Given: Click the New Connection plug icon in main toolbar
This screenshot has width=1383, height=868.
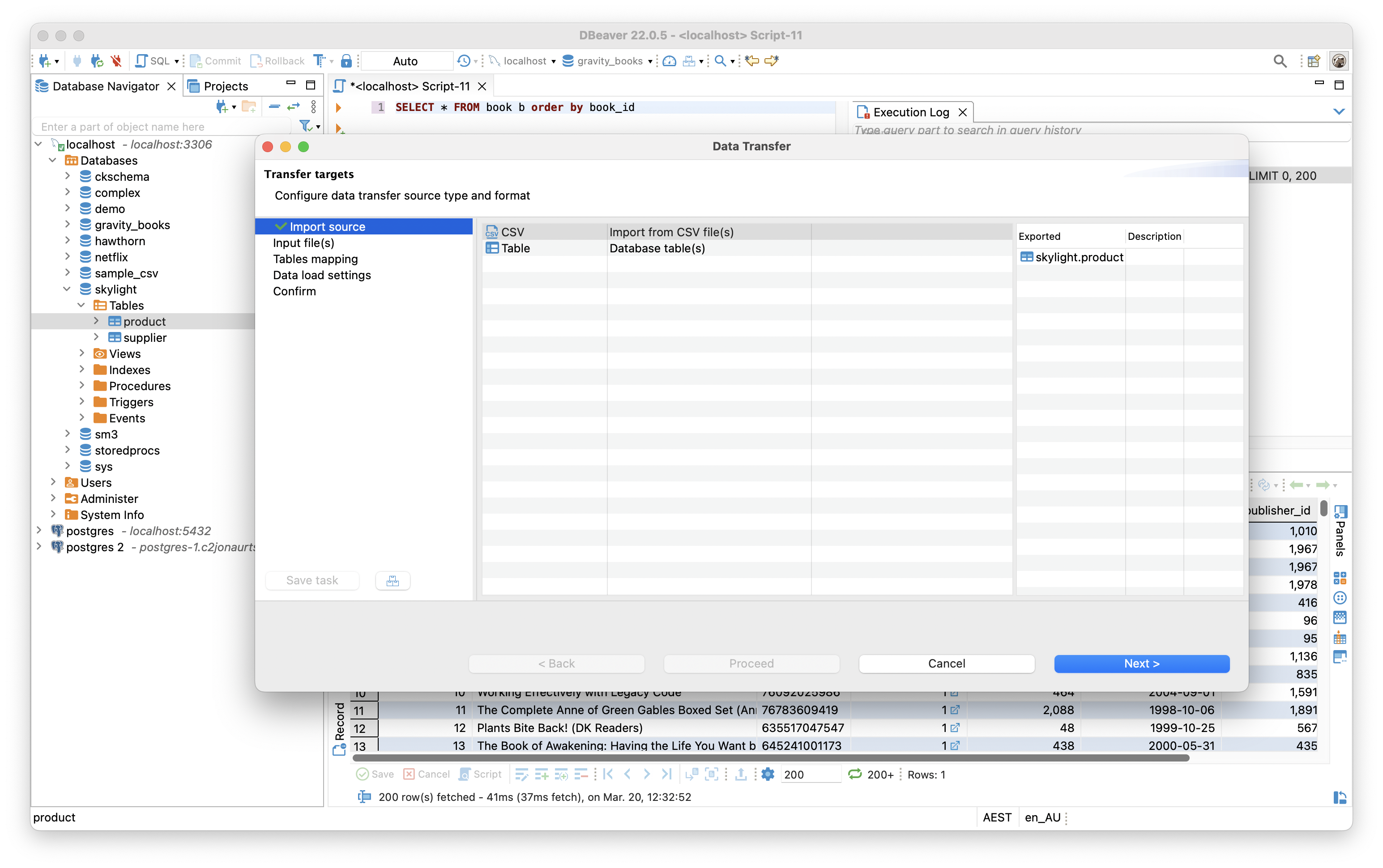Looking at the screenshot, I should (x=45, y=61).
